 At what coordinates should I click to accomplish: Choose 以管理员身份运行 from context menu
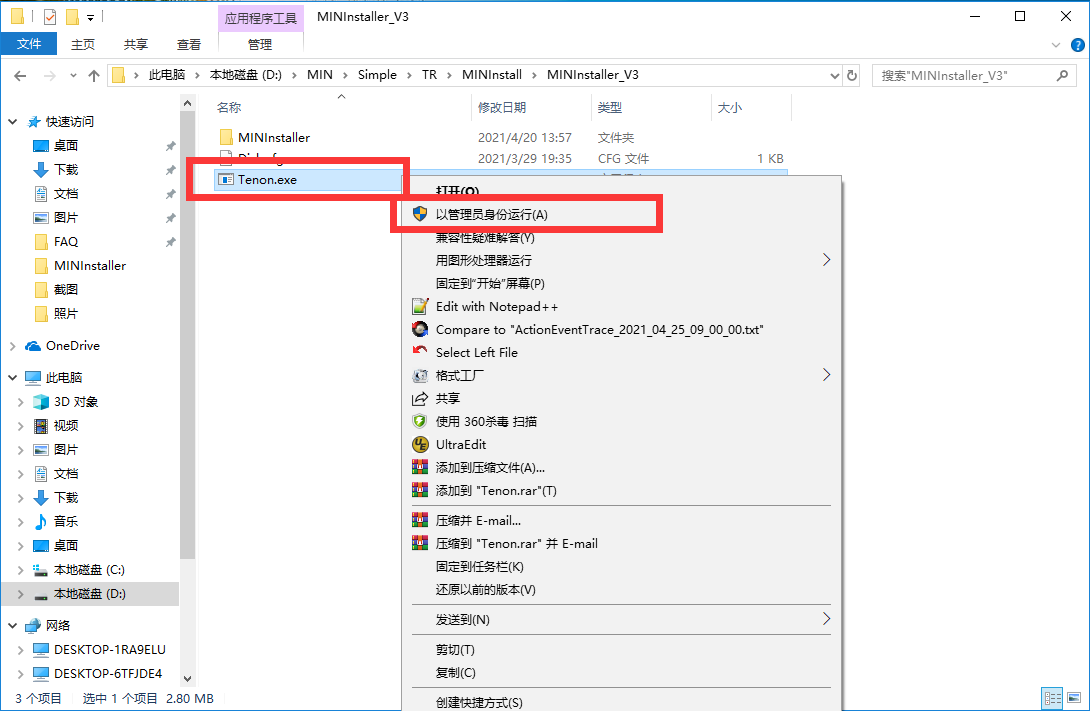tap(492, 215)
